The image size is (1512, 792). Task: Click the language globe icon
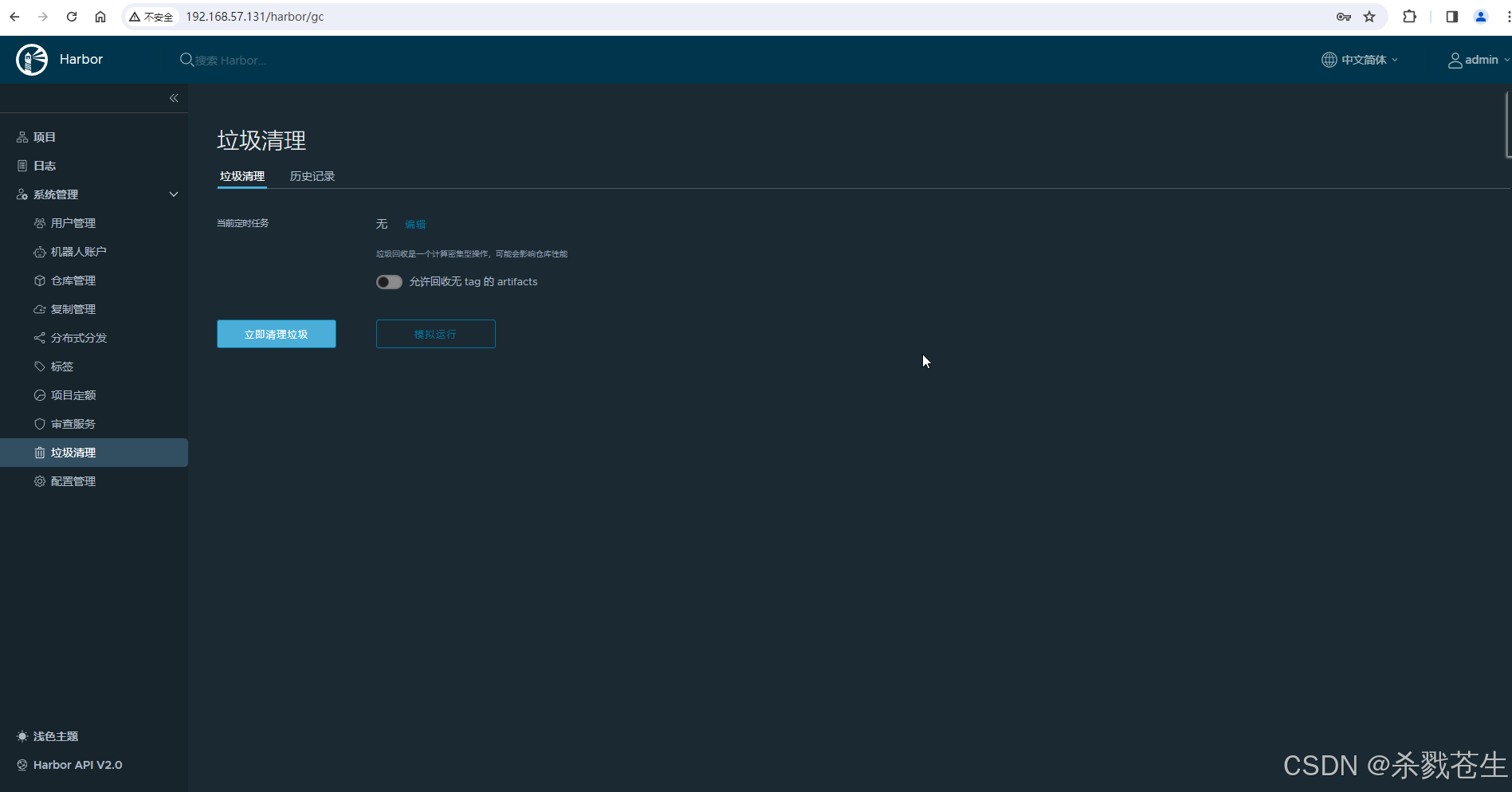pos(1329,60)
